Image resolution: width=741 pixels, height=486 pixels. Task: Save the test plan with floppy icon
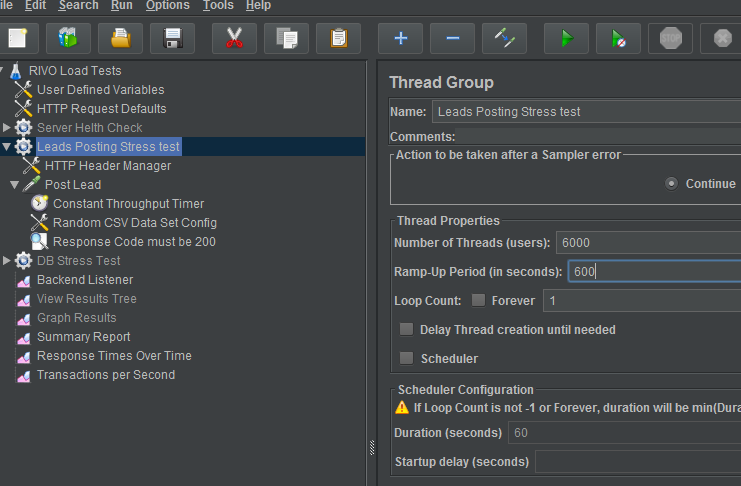tap(172, 38)
